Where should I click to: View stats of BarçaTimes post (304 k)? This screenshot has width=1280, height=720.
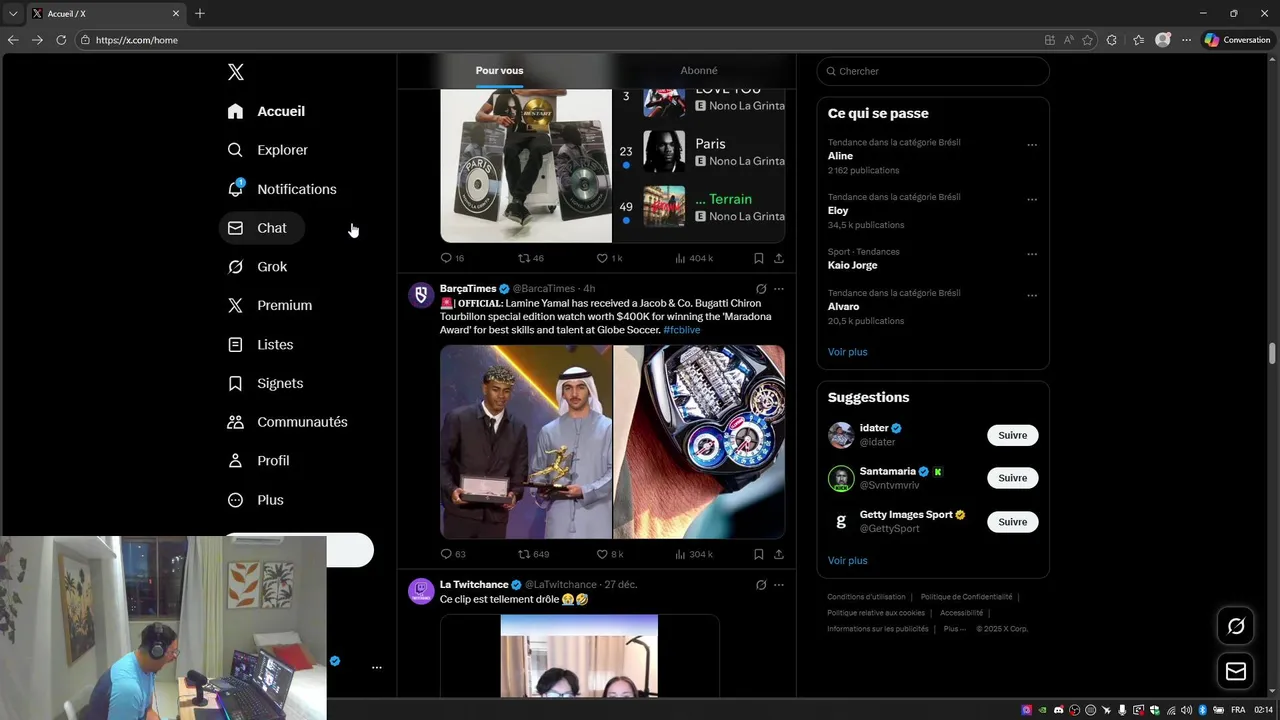[x=693, y=554]
